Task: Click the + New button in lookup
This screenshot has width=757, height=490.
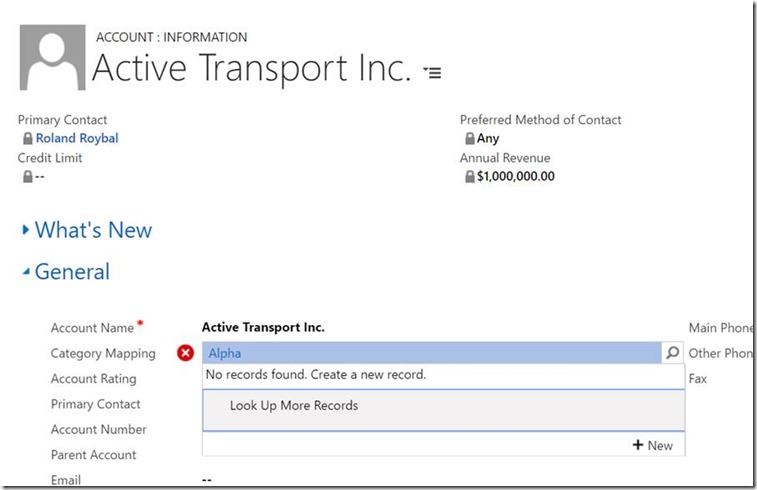Action: 653,445
